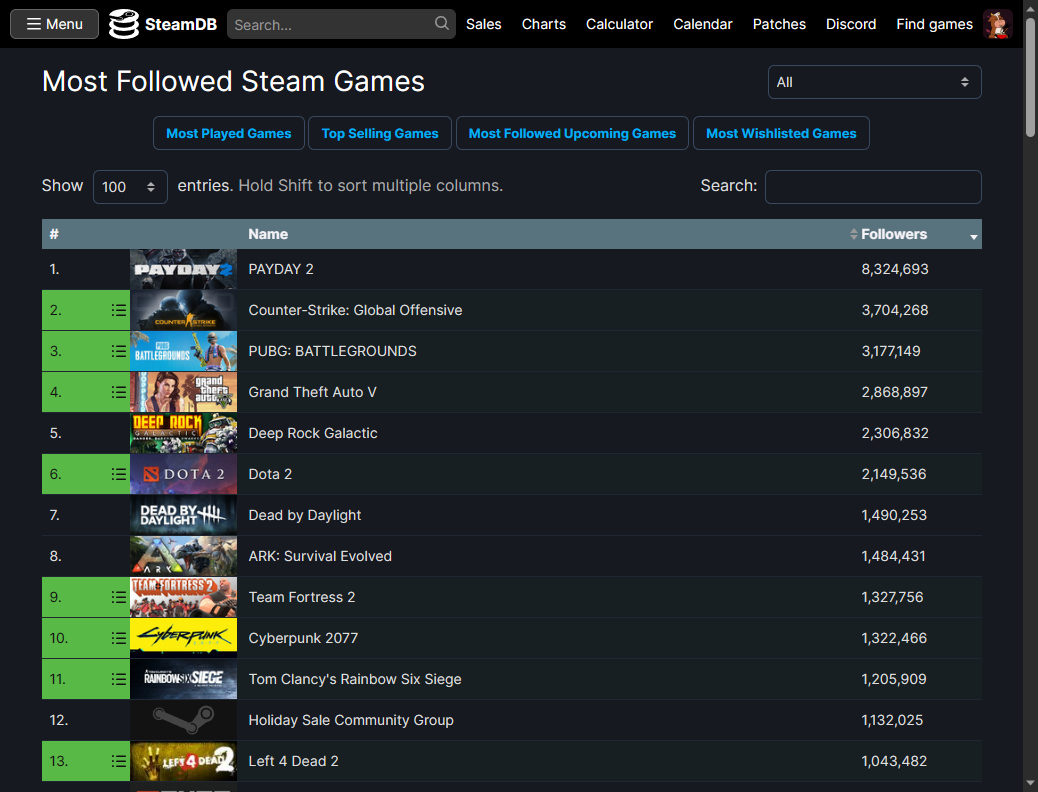
Task: Click the Dead by Daylight thumbnail
Action: (183, 515)
